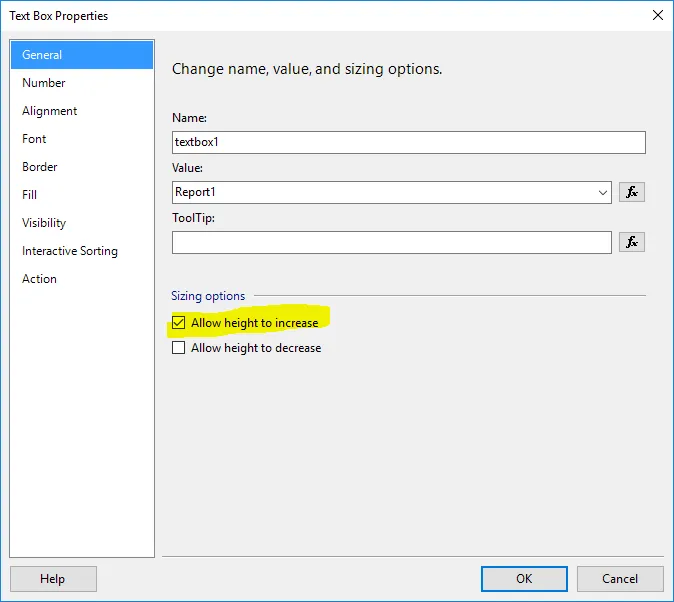Open expression editor next to Value field
Screen dimensions: 674x602
coord(631,192)
